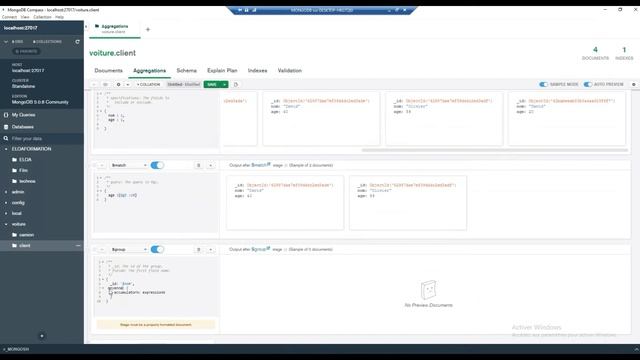640x360 pixels.
Task: Open the View menu
Action: 25,17
